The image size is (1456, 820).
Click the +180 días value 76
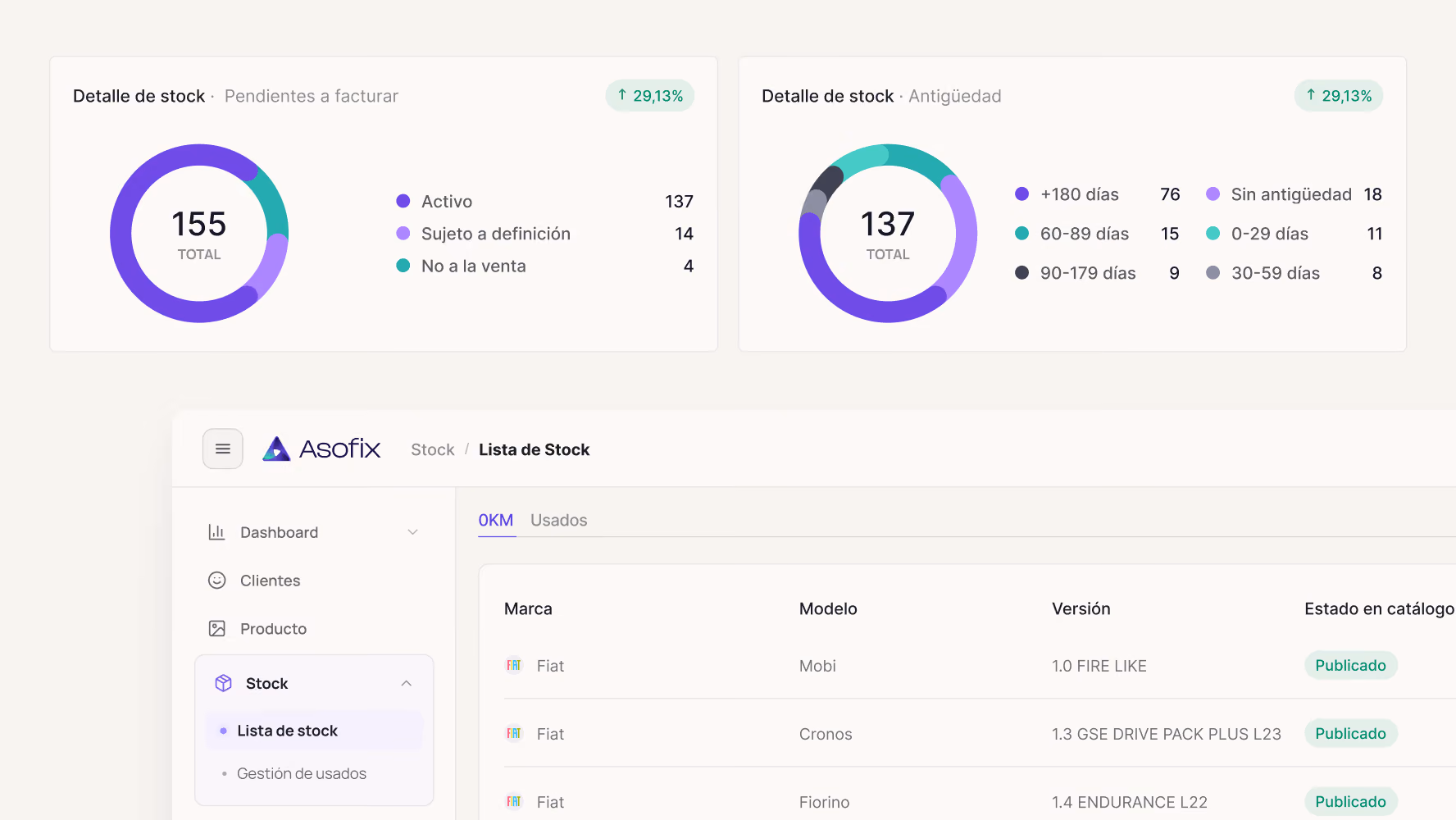(1170, 194)
